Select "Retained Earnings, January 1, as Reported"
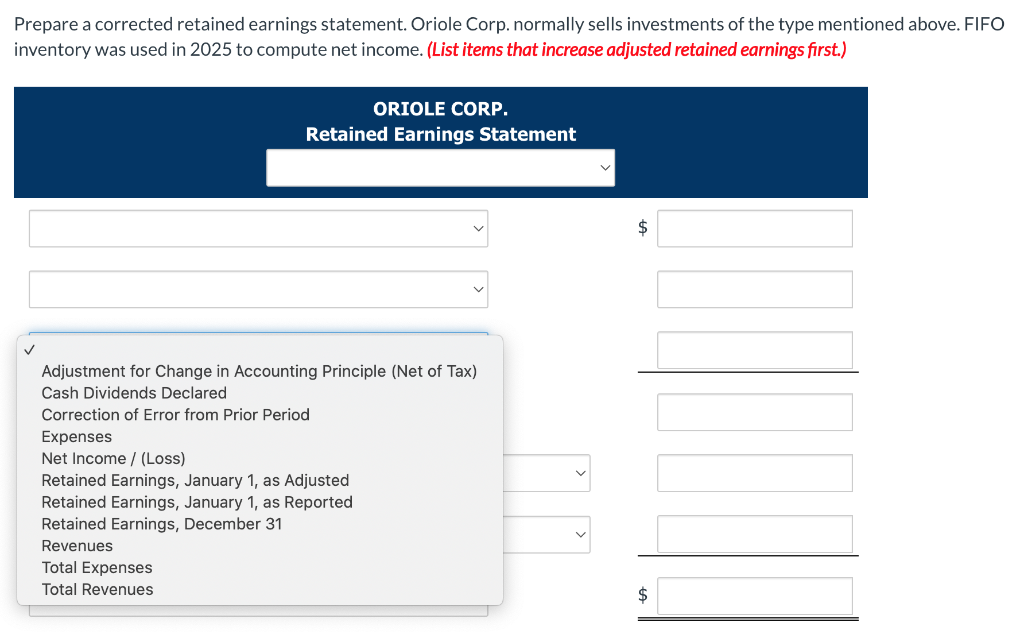Viewport: 1024px width, 642px height. click(196, 502)
